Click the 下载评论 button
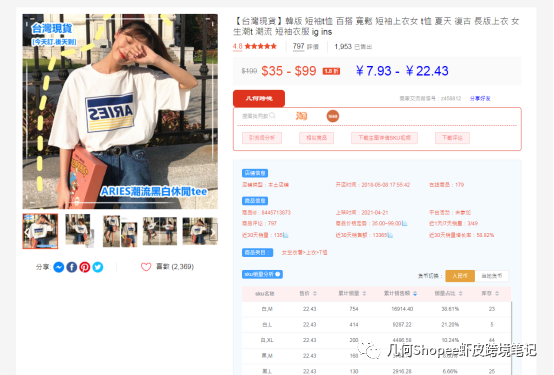The height and width of the screenshot is (375, 554). 452,138
